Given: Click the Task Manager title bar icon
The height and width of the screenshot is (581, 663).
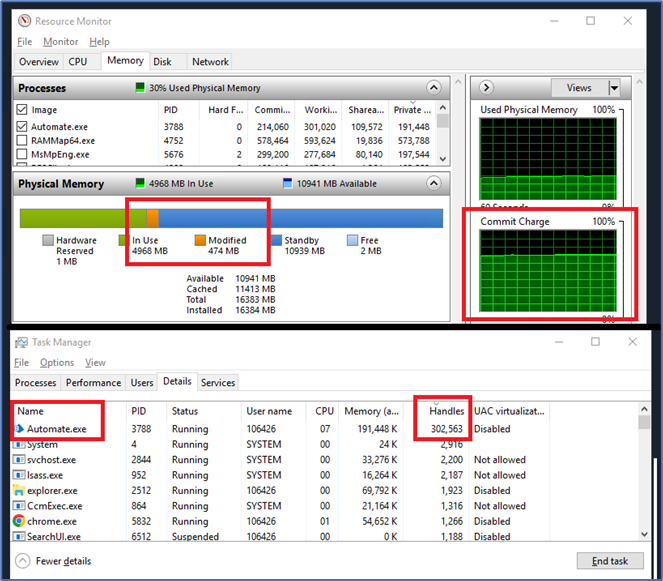Looking at the screenshot, I should click(x=21, y=342).
